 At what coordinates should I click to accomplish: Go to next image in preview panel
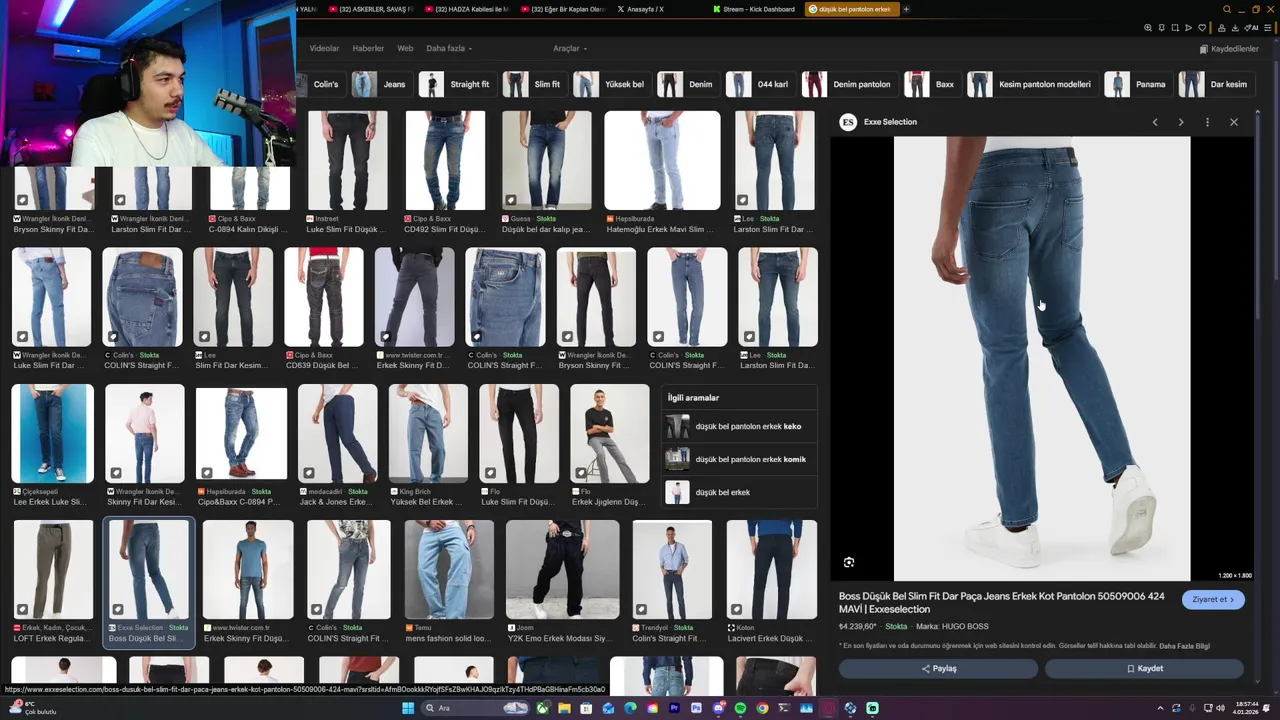[x=1181, y=122]
